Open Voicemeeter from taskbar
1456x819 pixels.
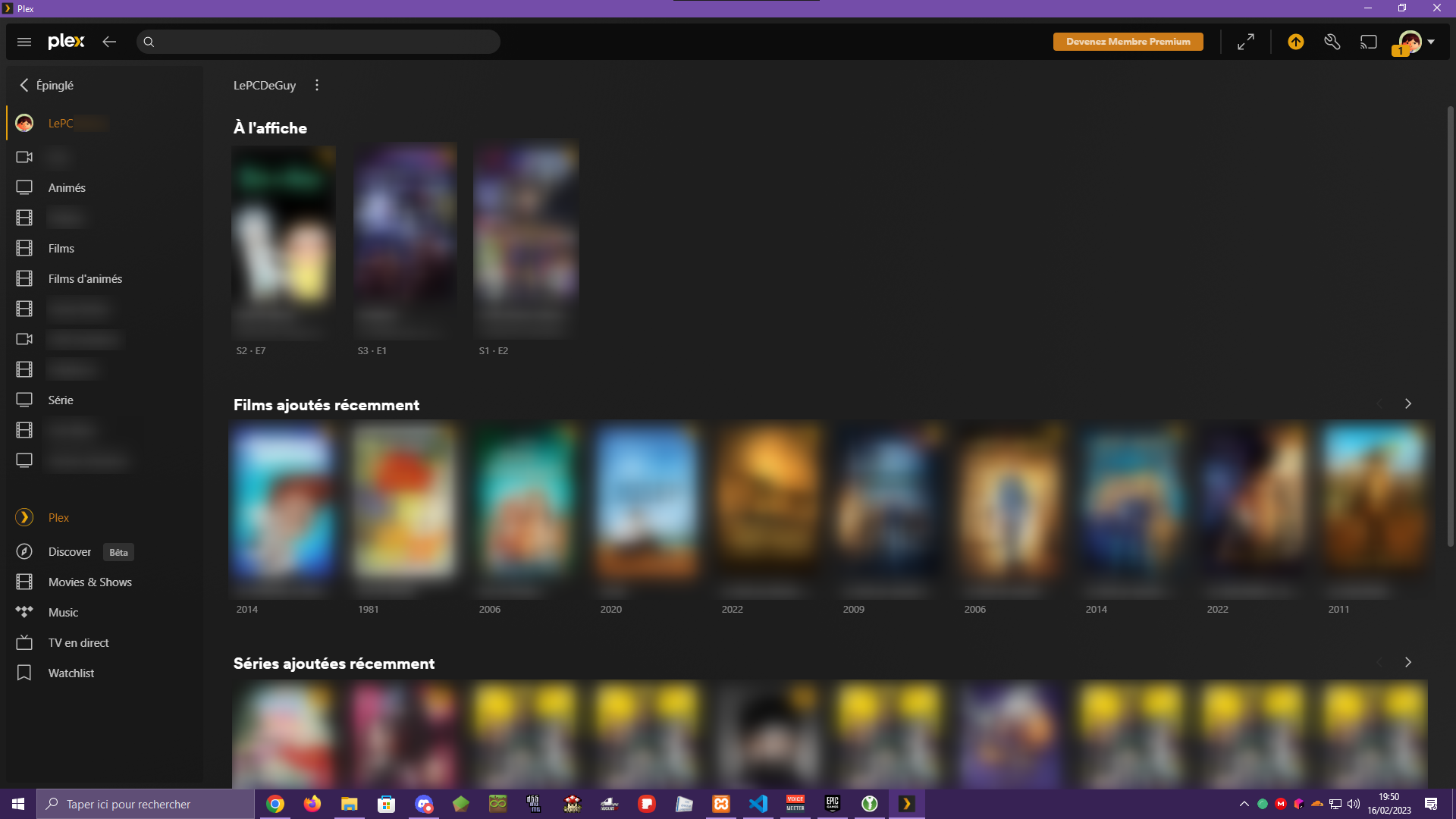pyautogui.click(x=795, y=804)
